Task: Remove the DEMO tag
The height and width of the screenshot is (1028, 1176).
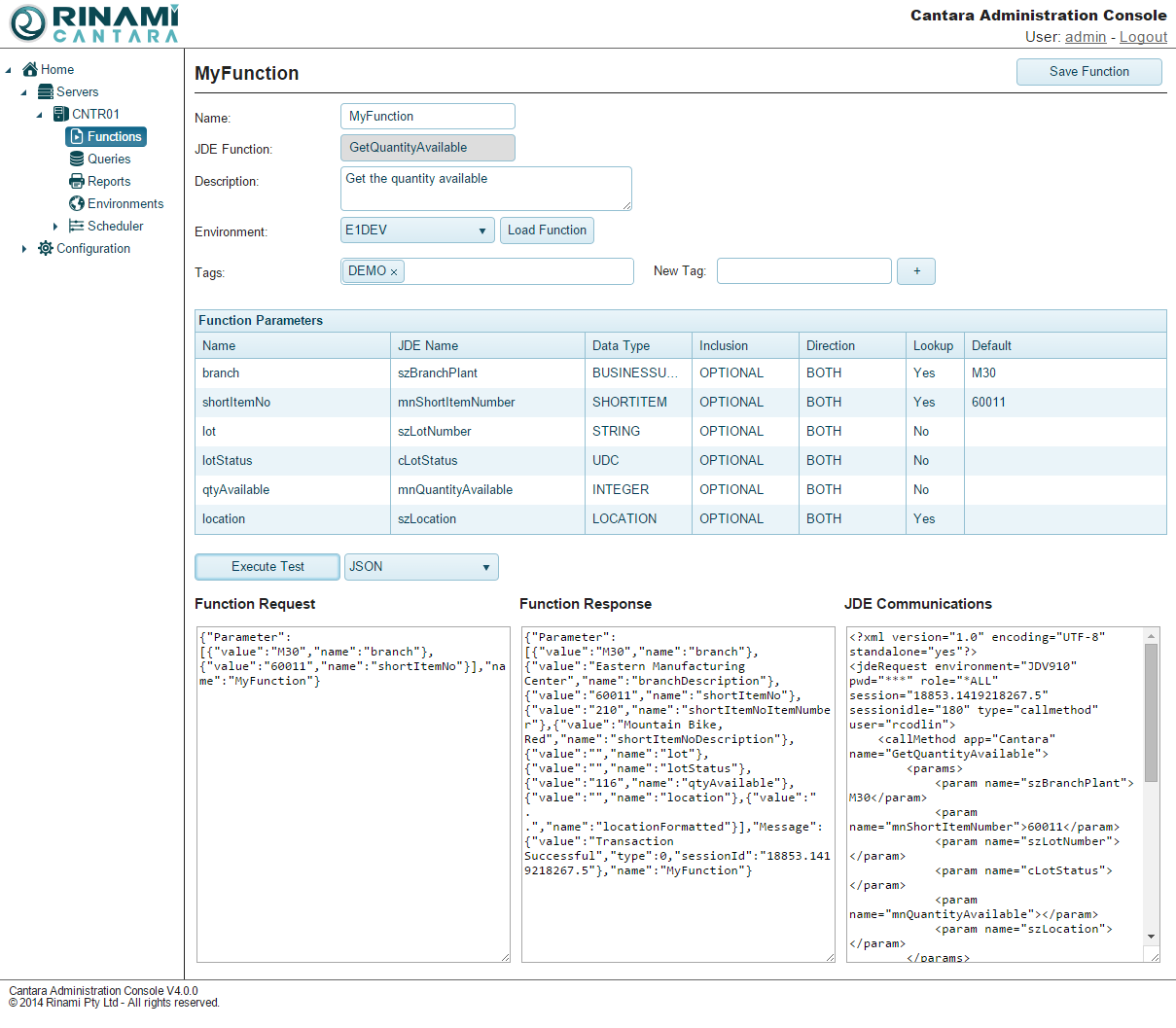Action: pyautogui.click(x=394, y=272)
